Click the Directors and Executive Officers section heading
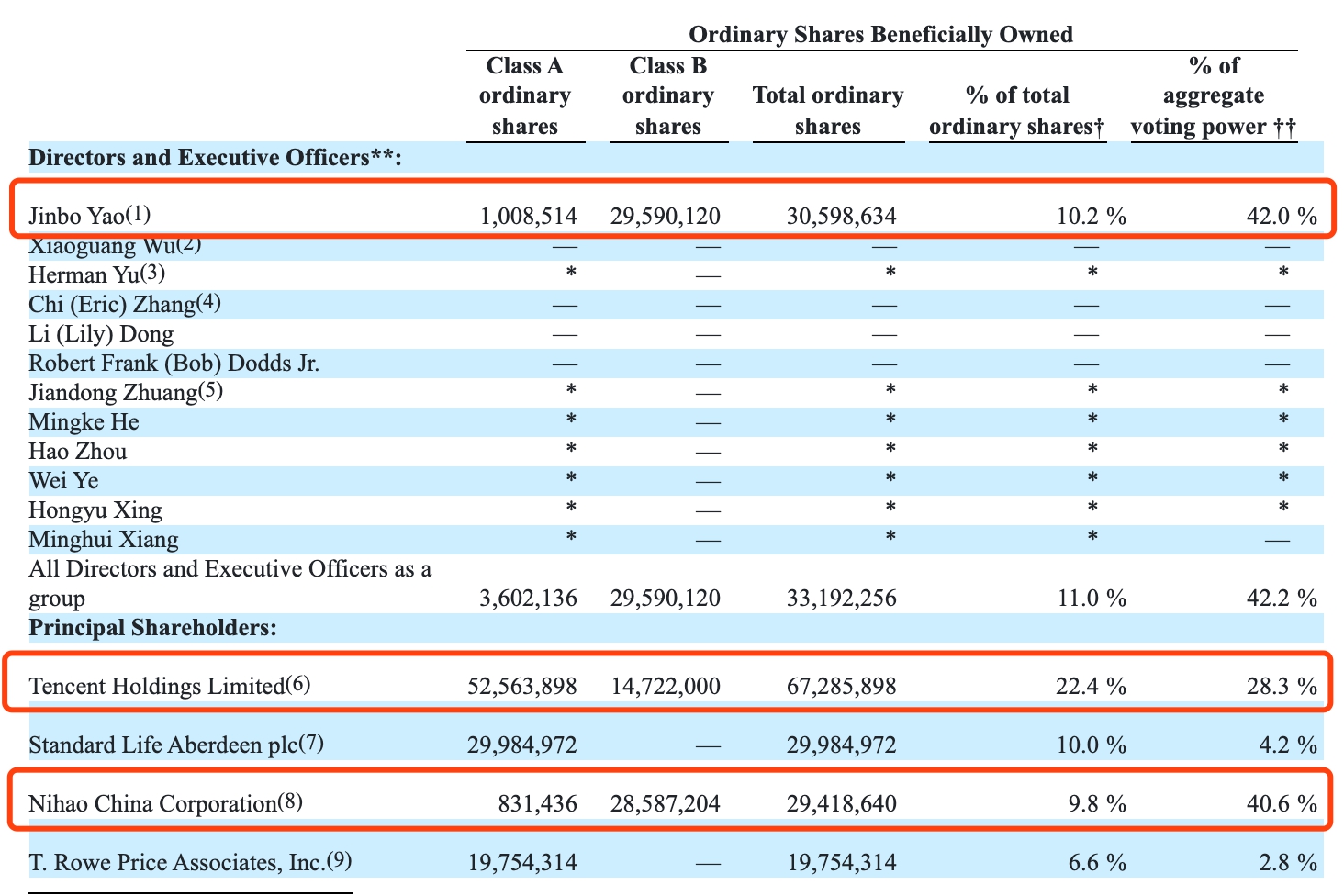Image resolution: width=1344 pixels, height=896 pixels. click(215, 158)
